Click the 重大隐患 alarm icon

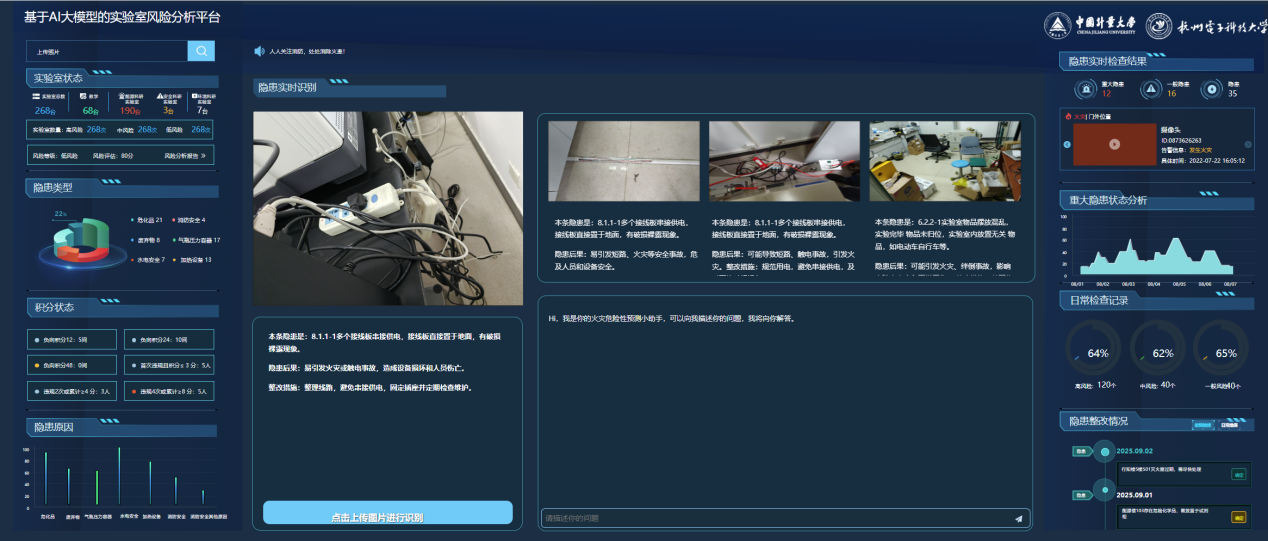click(x=1085, y=89)
